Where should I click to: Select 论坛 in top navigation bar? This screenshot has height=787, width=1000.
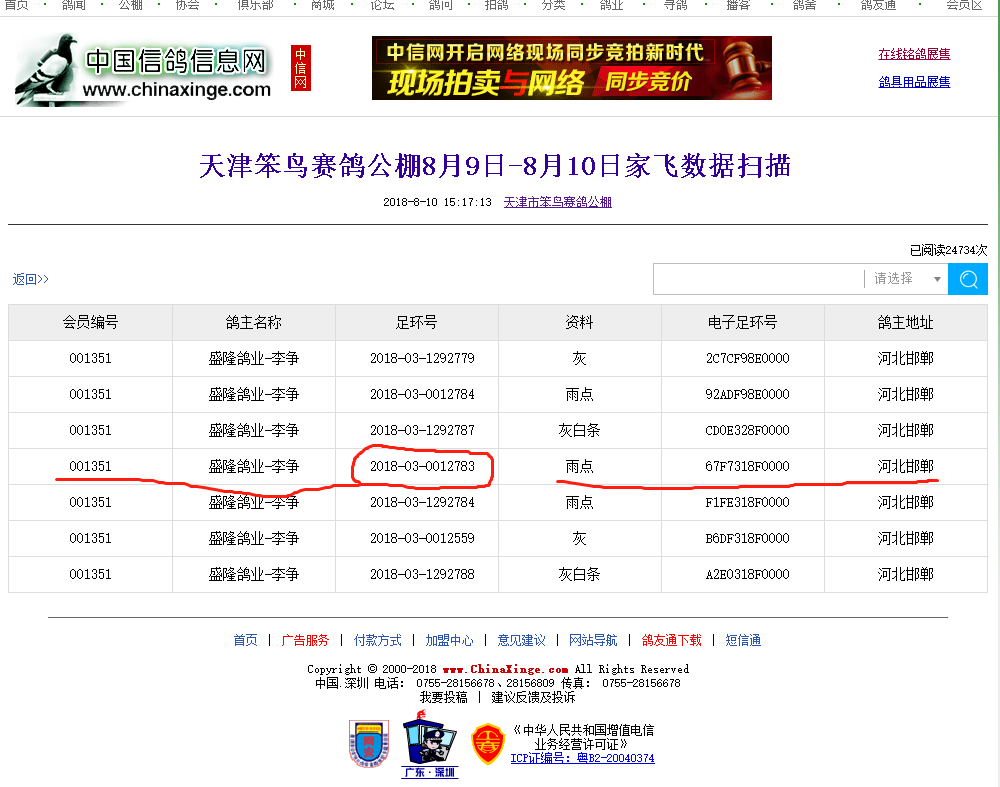click(x=382, y=5)
